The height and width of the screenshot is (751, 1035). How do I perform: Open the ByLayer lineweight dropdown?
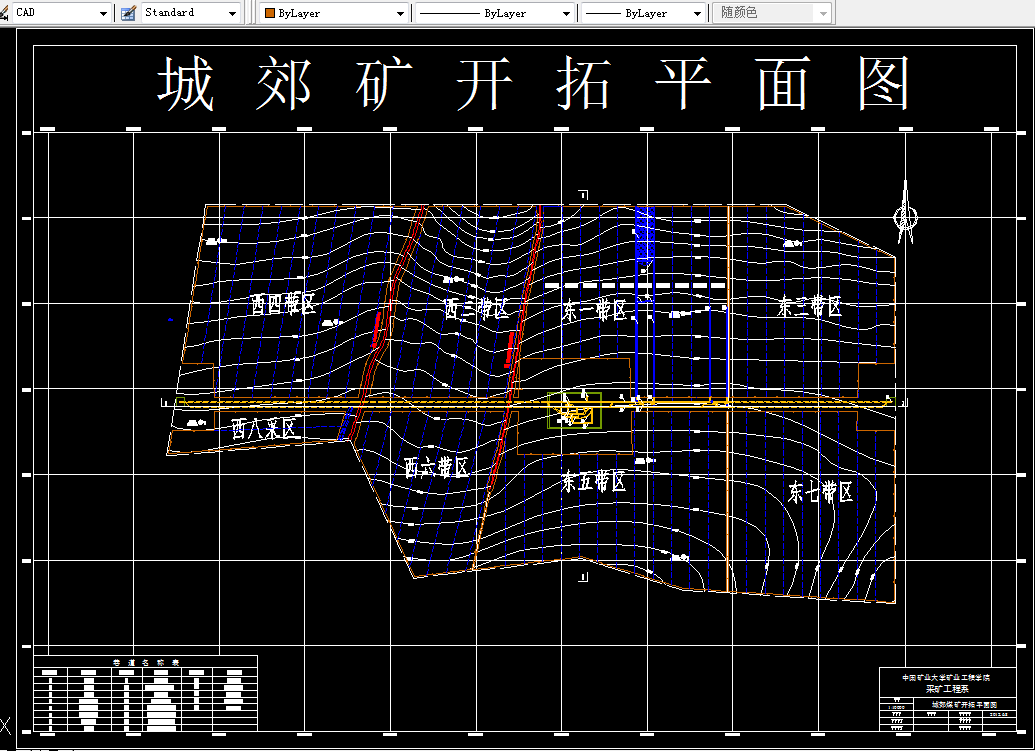[697, 13]
